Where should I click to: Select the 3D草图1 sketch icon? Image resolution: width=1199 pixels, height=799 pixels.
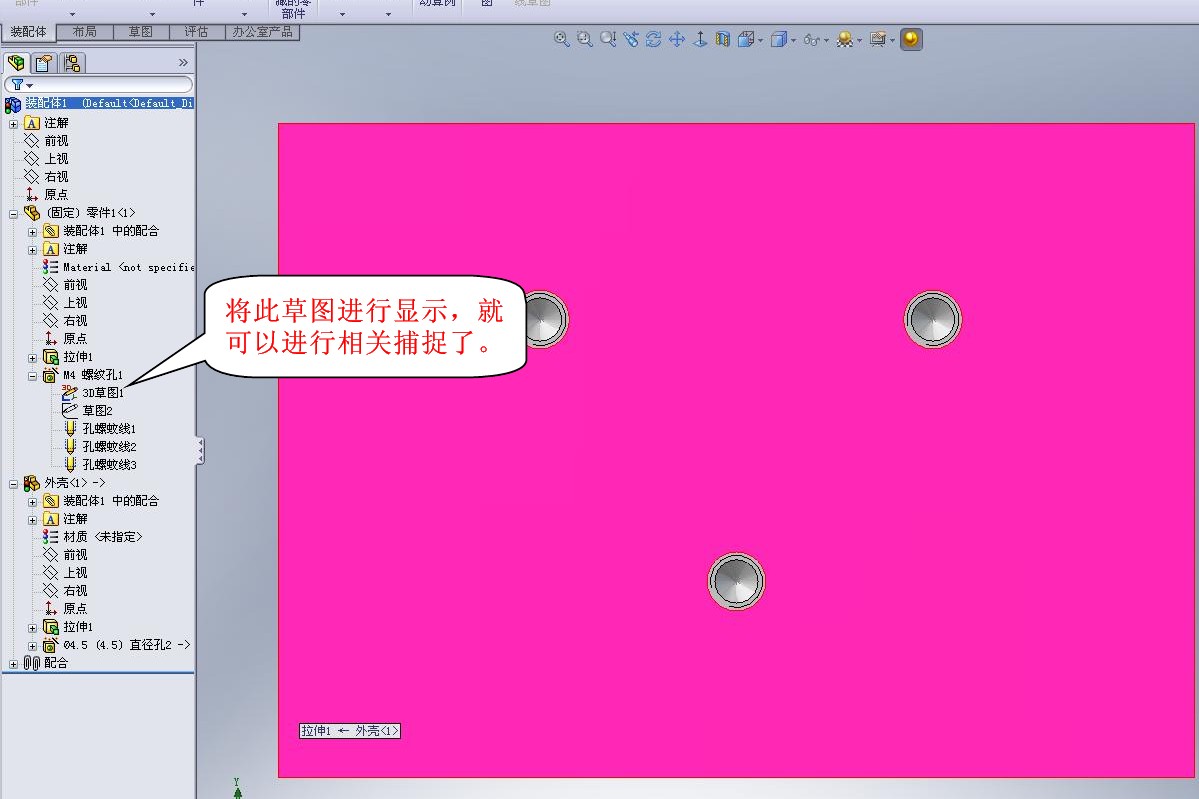click(x=70, y=392)
